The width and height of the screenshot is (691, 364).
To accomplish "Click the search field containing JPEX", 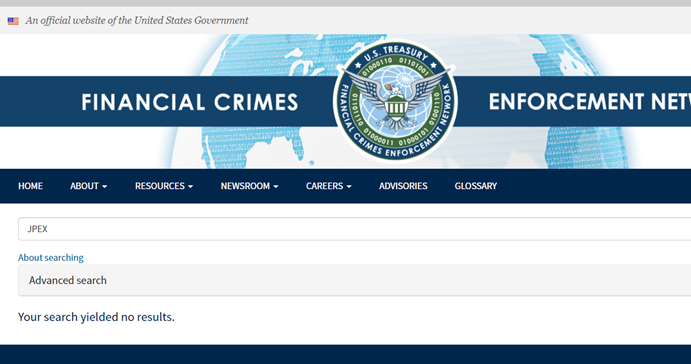I will tap(354, 229).
